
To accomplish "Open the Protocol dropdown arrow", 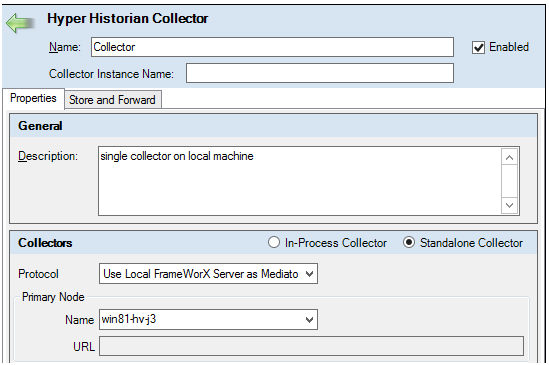I will pos(309,274).
